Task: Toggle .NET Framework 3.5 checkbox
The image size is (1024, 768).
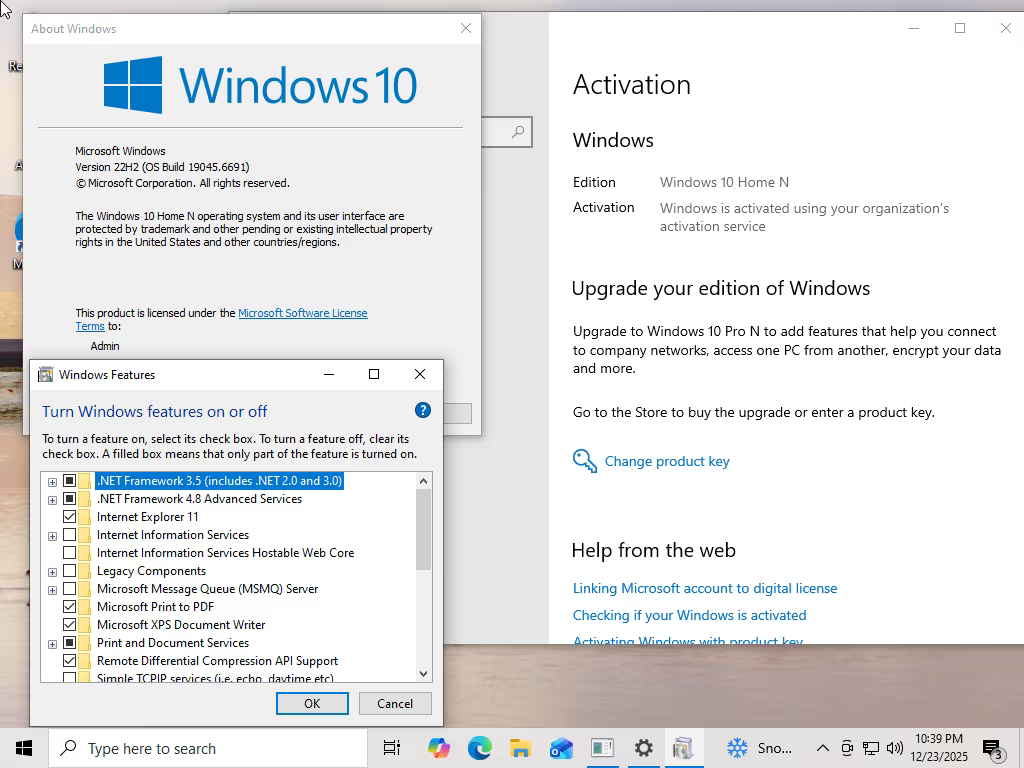Action: 69,481
